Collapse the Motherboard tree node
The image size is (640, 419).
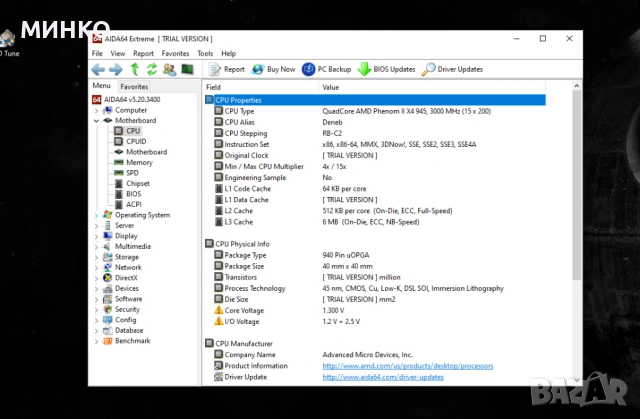(96, 121)
